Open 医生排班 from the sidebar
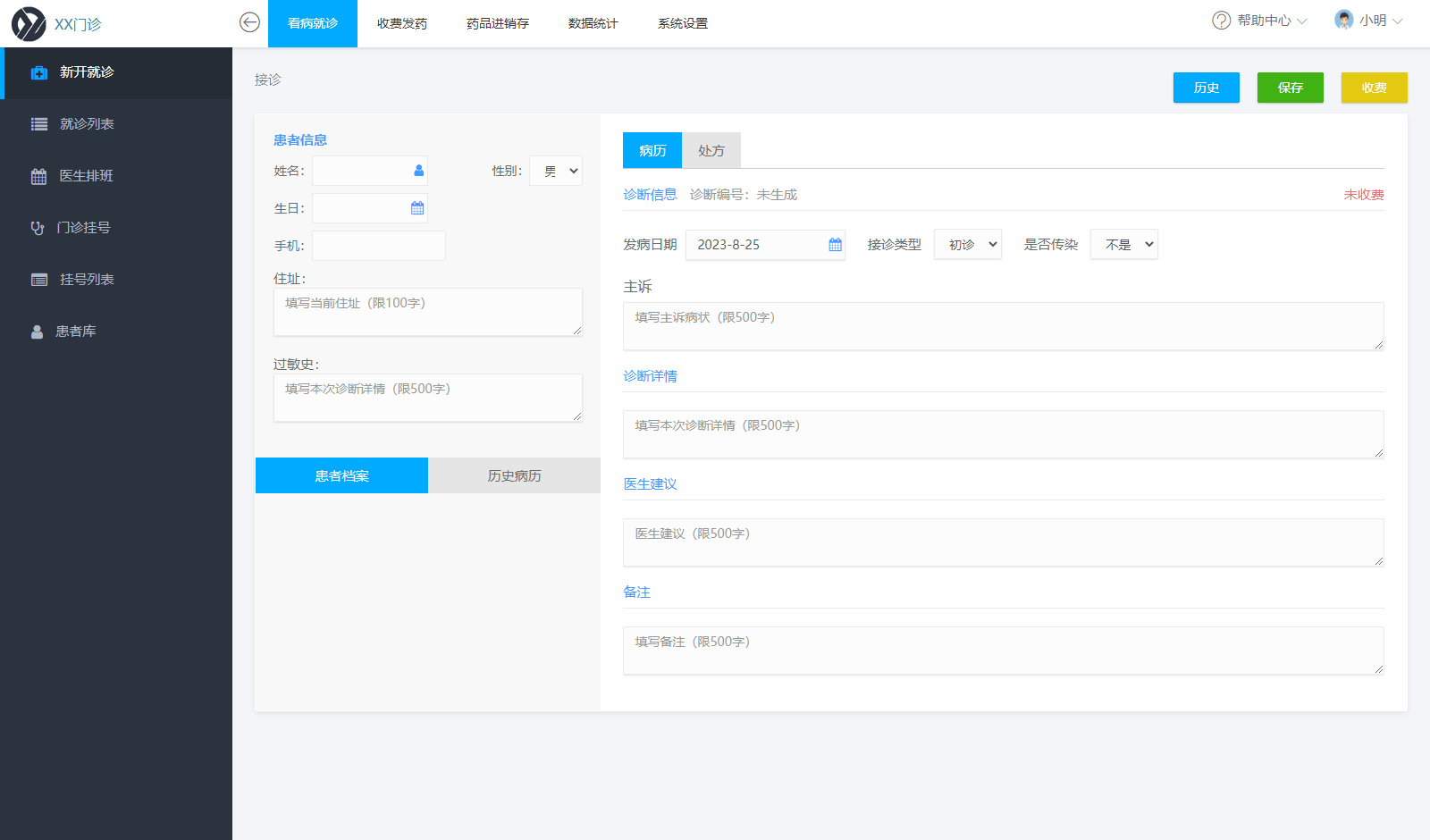 click(86, 176)
